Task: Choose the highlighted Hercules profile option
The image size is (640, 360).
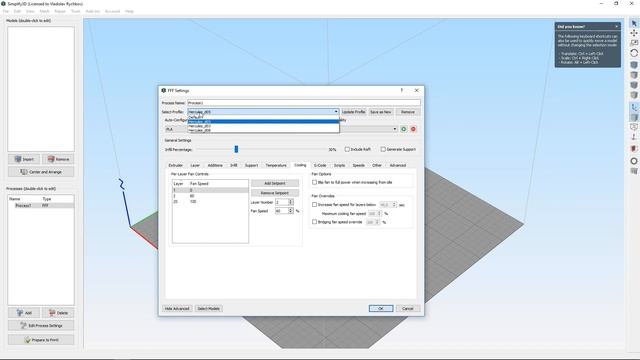Action: point(263,122)
